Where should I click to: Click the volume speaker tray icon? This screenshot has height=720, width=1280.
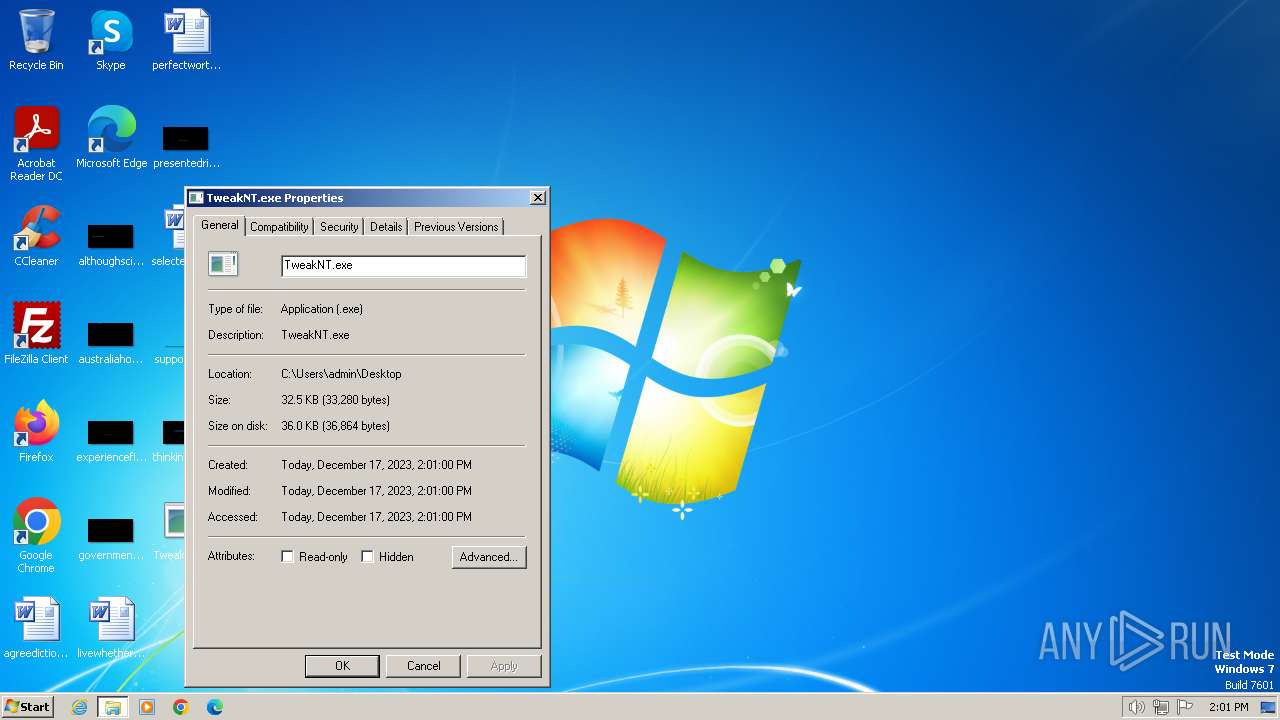(1136, 707)
